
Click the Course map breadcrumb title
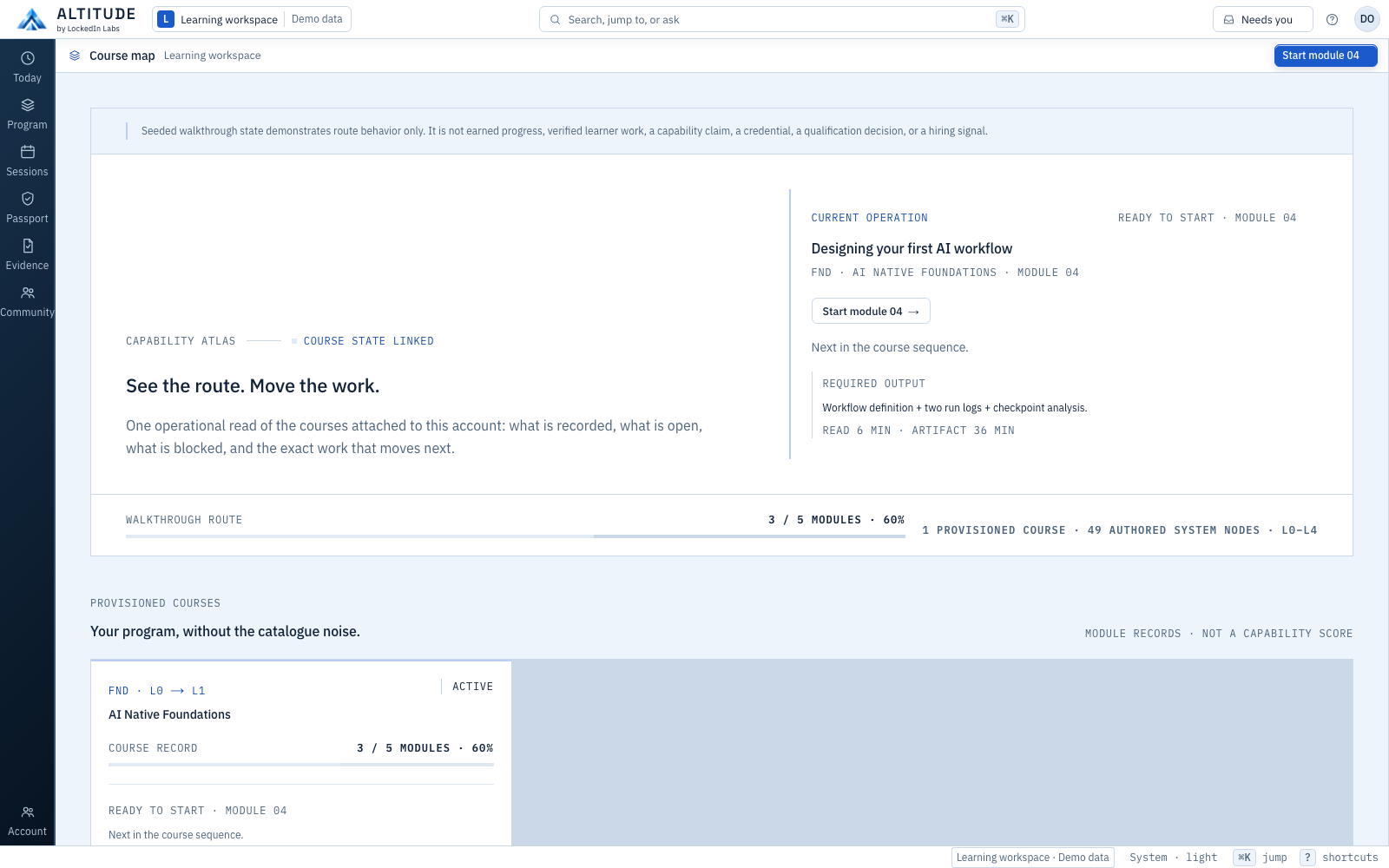122,56
